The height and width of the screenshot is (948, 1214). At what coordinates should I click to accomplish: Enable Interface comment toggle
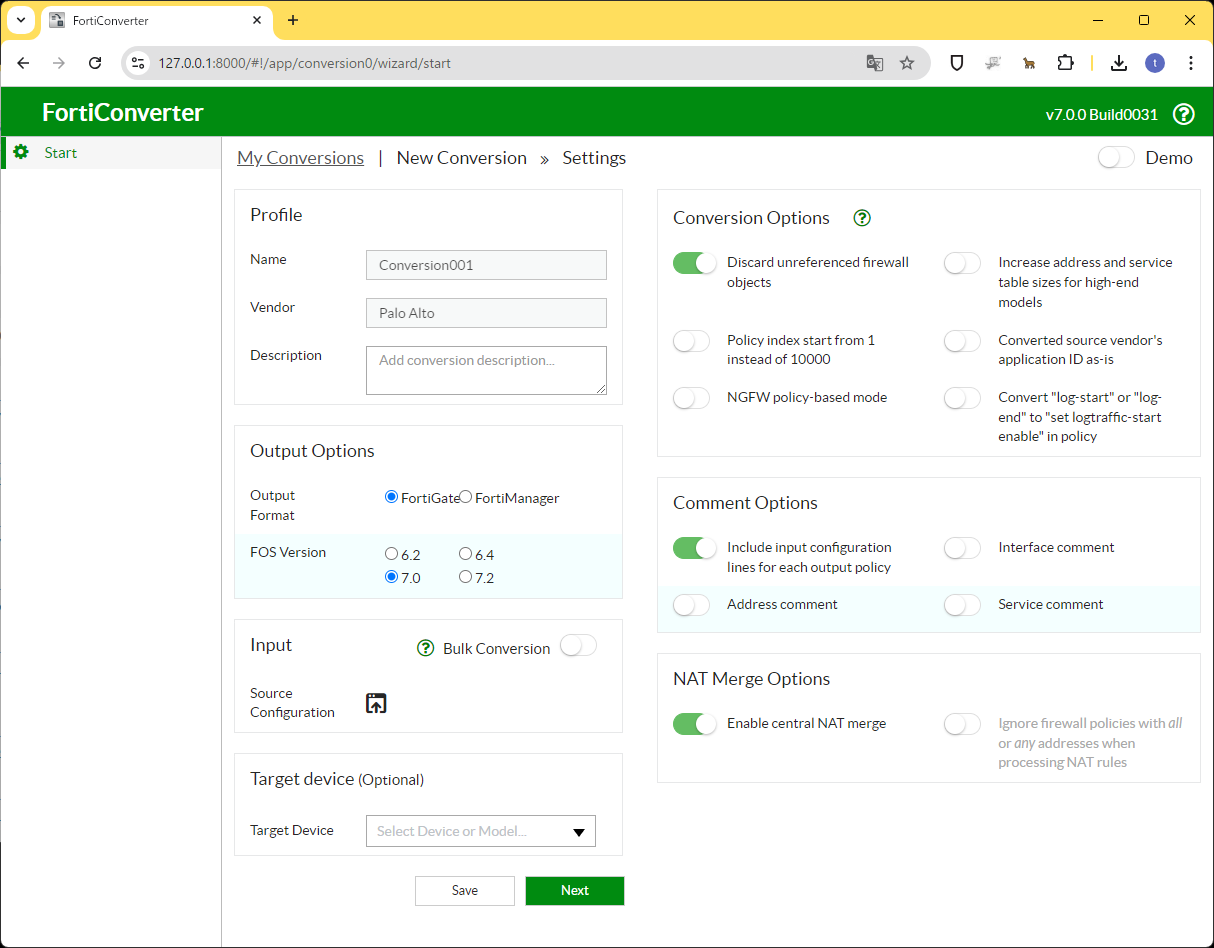962,548
